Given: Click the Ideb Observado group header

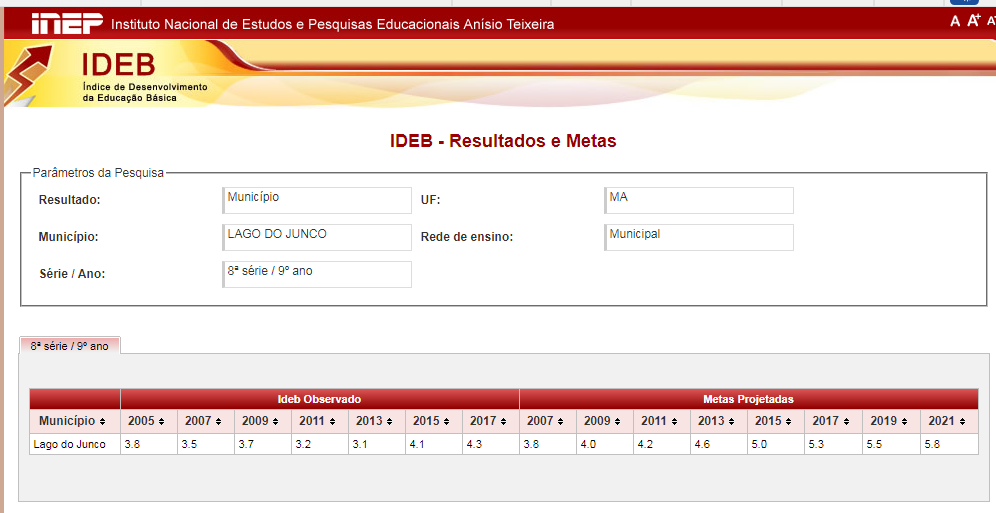Looking at the screenshot, I should coord(320,399).
